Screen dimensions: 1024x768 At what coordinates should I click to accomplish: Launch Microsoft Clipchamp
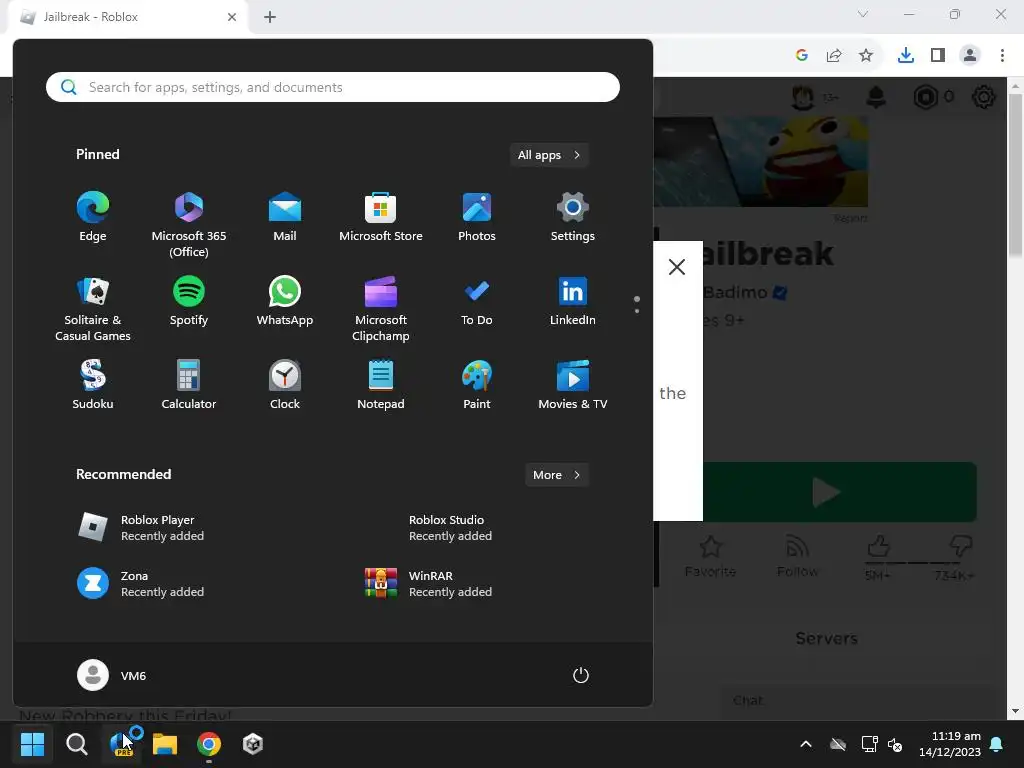[381, 308]
